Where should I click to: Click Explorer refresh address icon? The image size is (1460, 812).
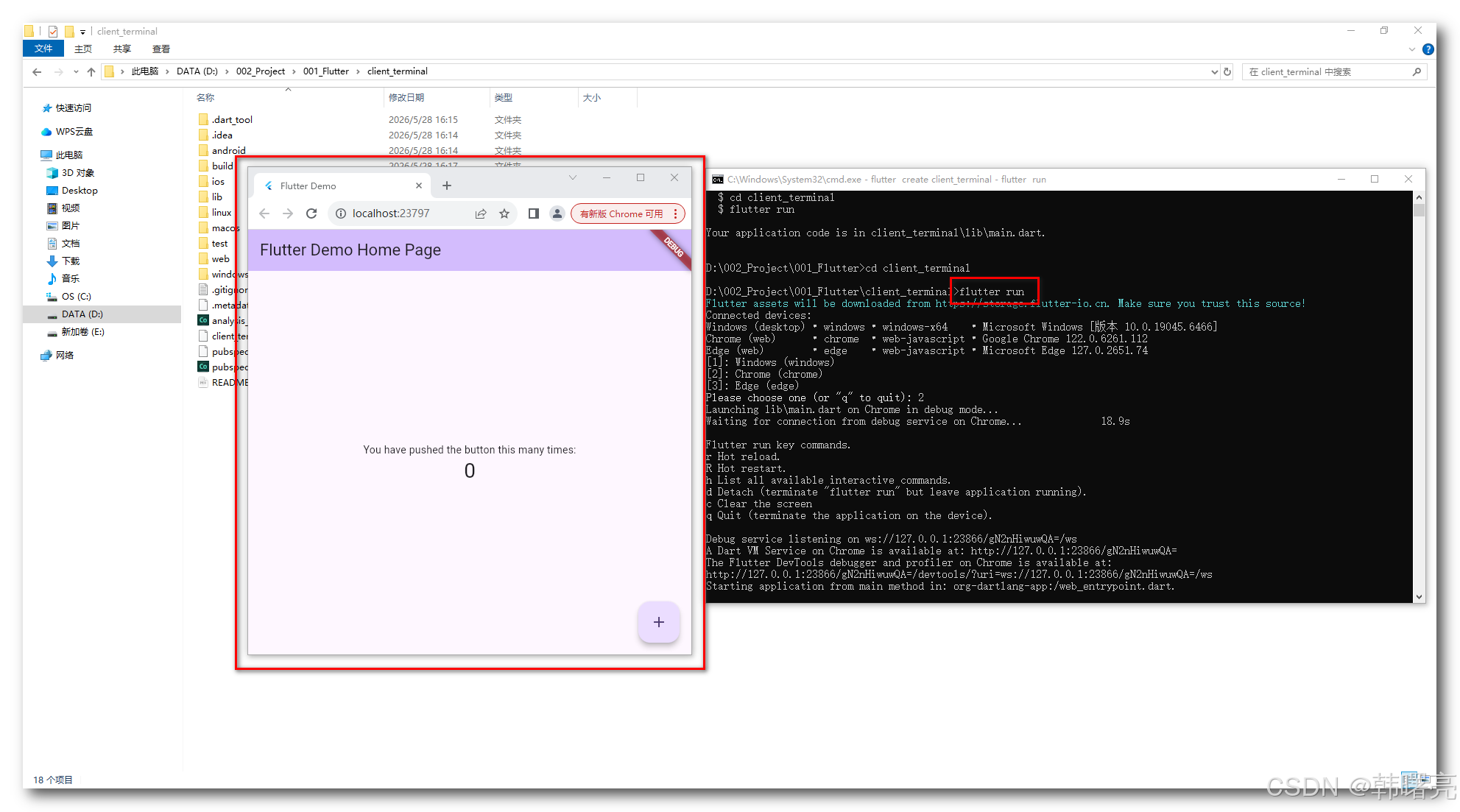(1227, 71)
